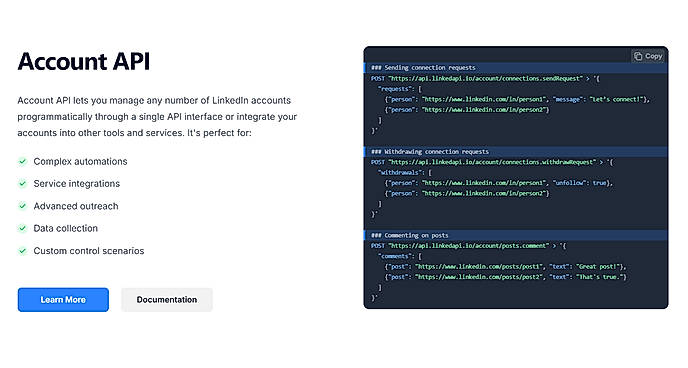Click the text Advanced outreach
The height and width of the screenshot is (368, 688).
coord(76,206)
